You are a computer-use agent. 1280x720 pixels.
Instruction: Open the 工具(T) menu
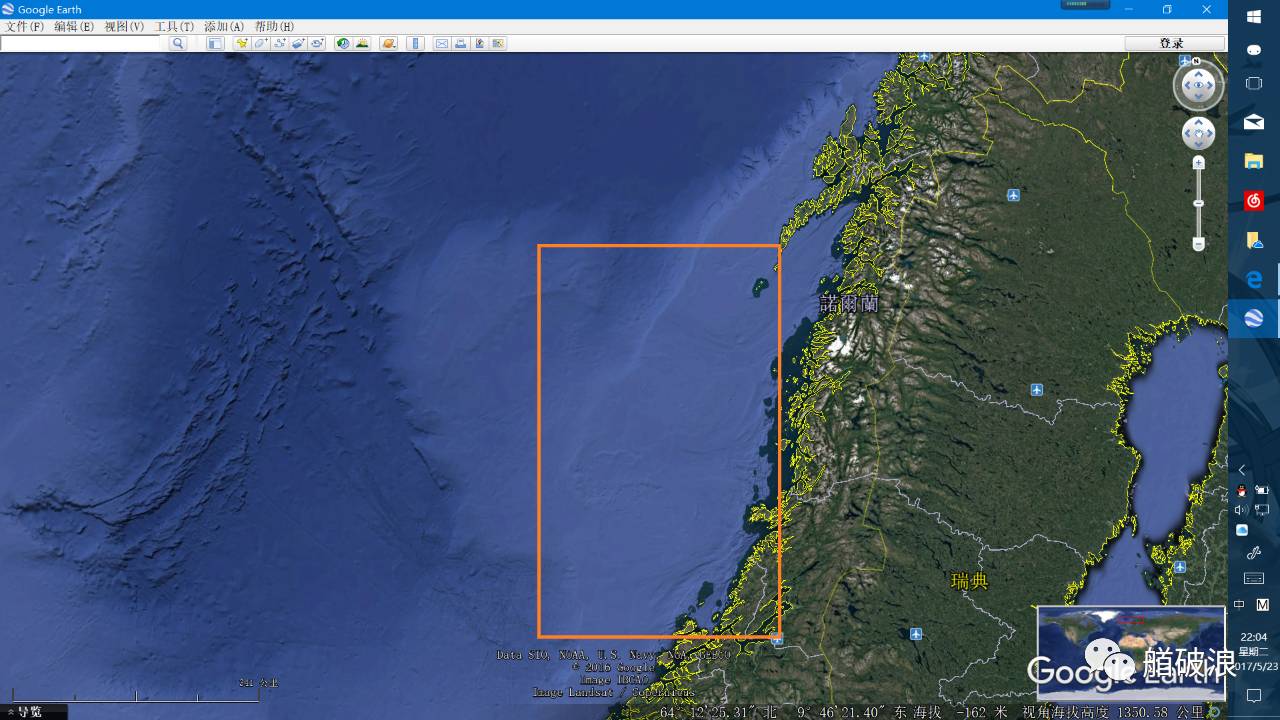[174, 26]
